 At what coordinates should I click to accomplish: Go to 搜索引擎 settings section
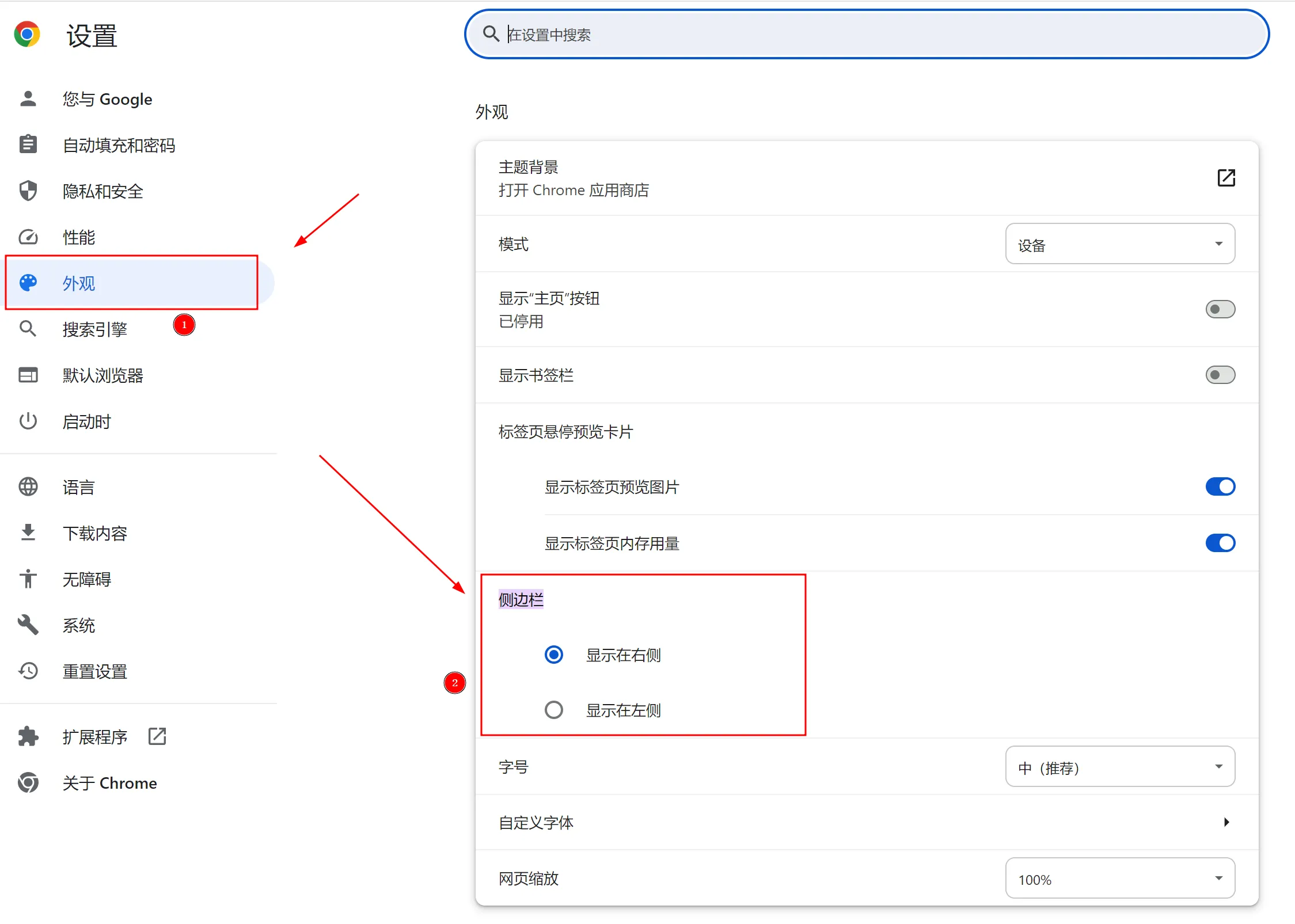95,329
